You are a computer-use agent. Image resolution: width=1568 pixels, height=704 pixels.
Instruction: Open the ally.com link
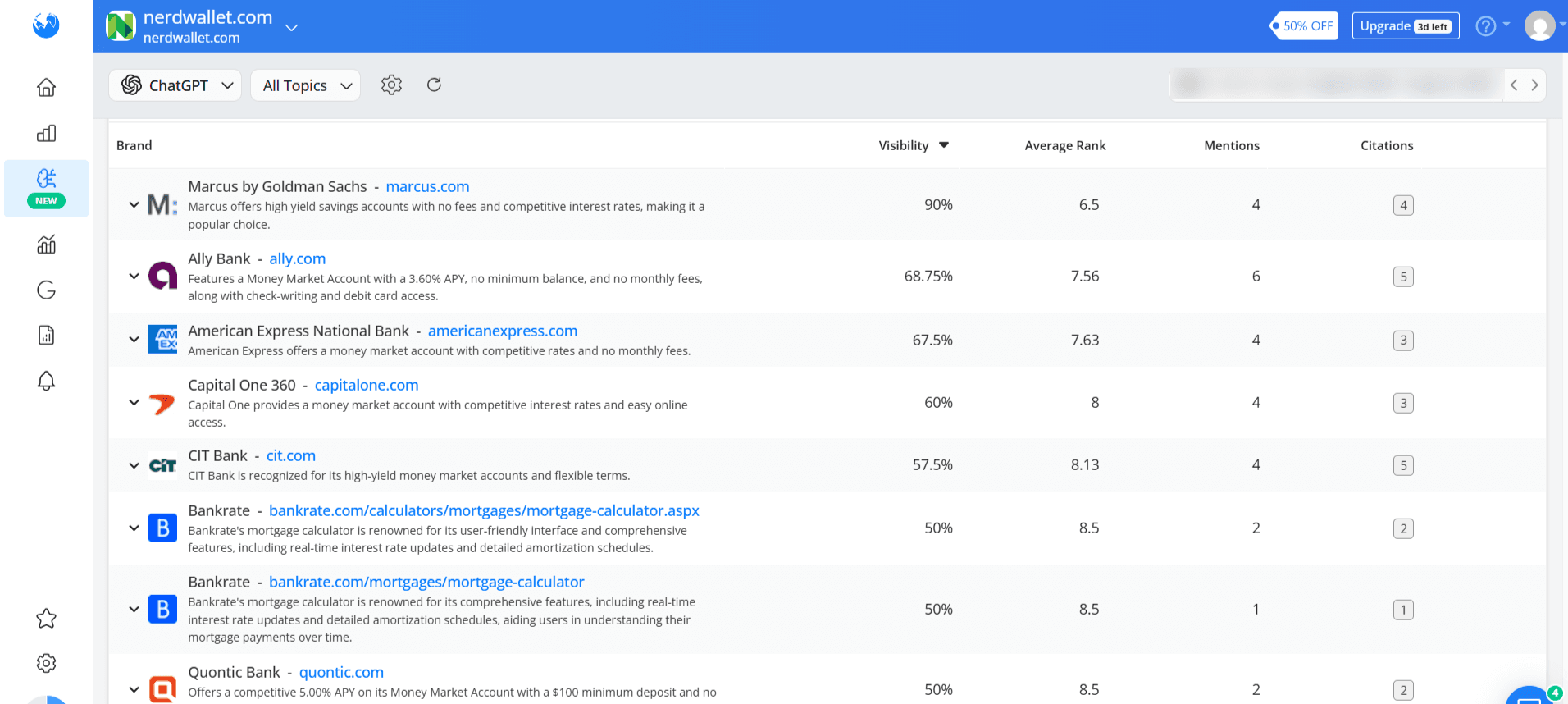[298, 258]
